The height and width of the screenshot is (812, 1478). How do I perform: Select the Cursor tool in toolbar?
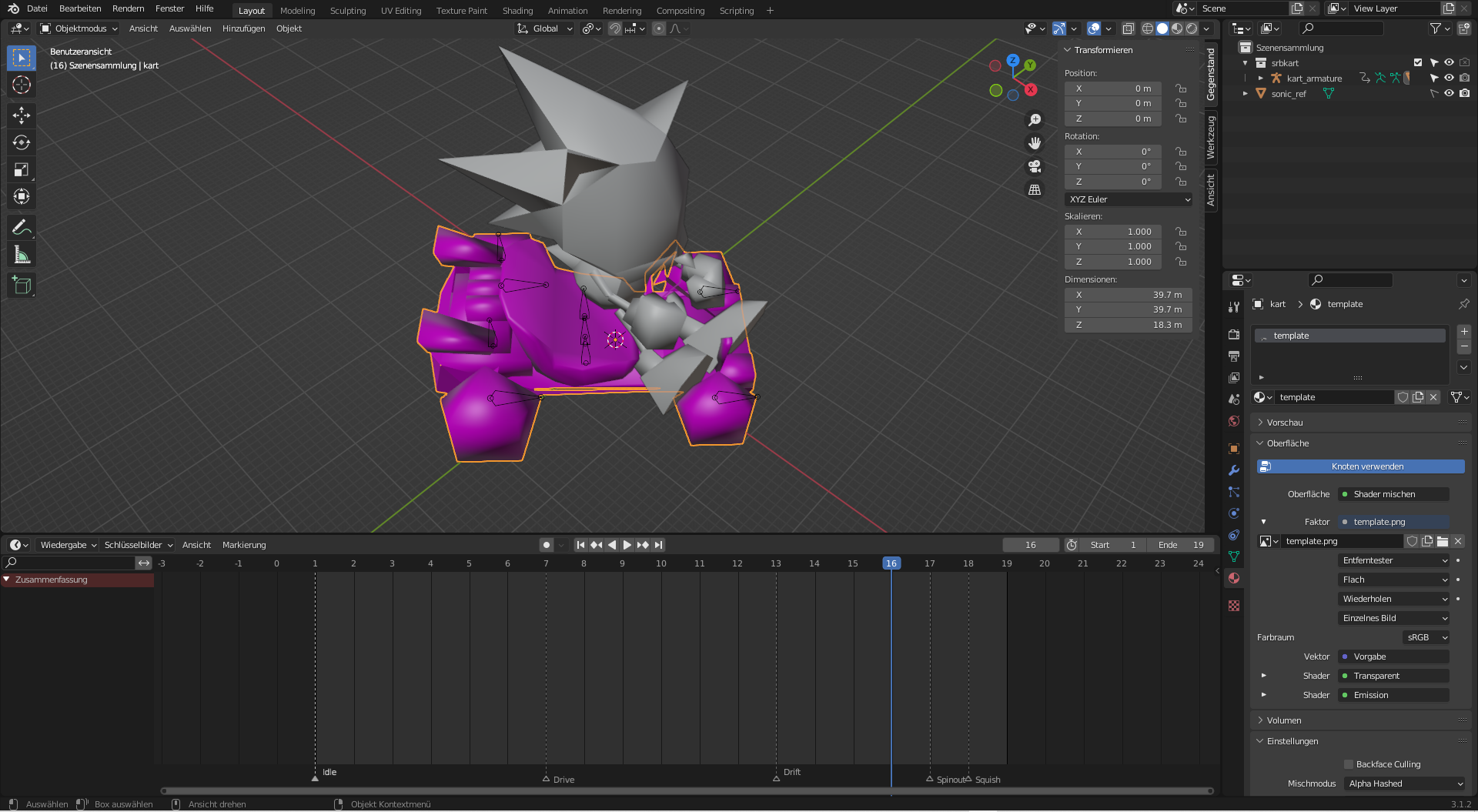pos(22,85)
